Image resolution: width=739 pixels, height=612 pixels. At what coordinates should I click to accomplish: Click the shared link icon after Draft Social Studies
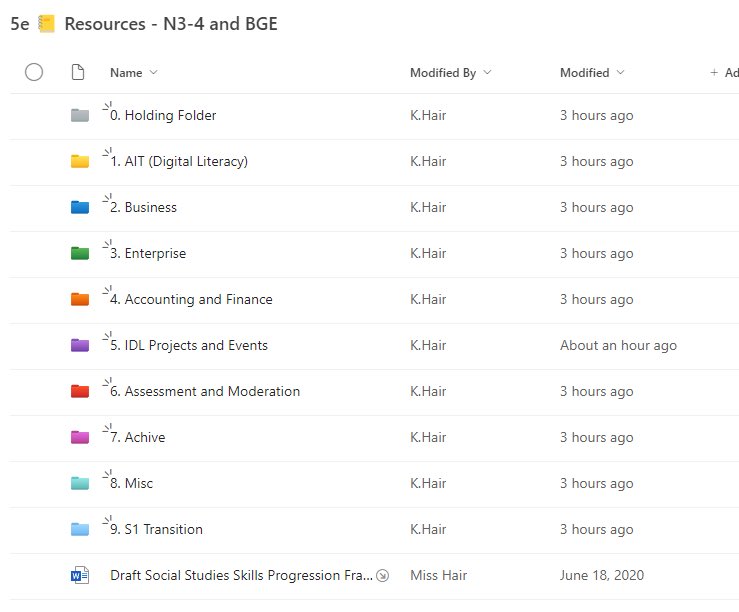382,575
